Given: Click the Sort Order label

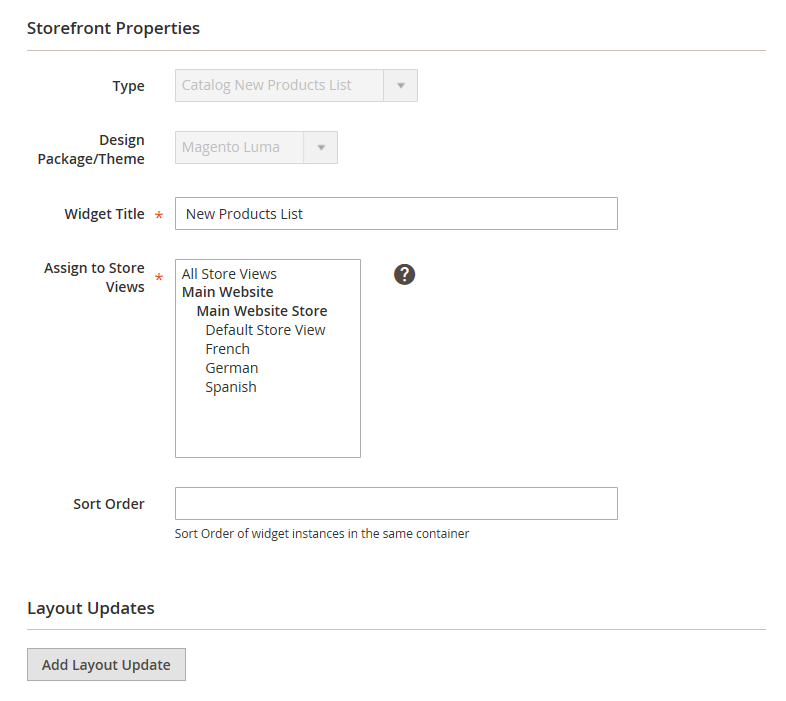Looking at the screenshot, I should (x=109, y=504).
